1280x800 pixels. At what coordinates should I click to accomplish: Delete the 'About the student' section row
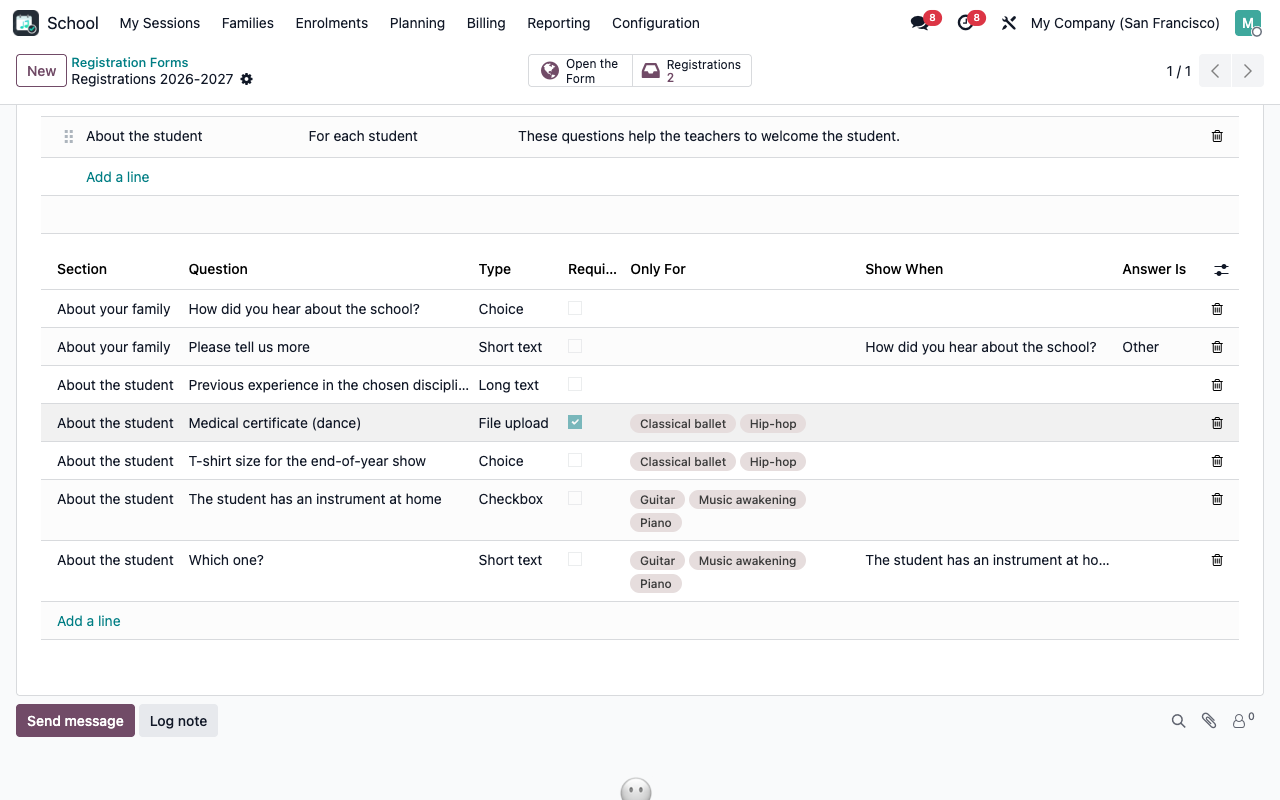(x=1217, y=136)
